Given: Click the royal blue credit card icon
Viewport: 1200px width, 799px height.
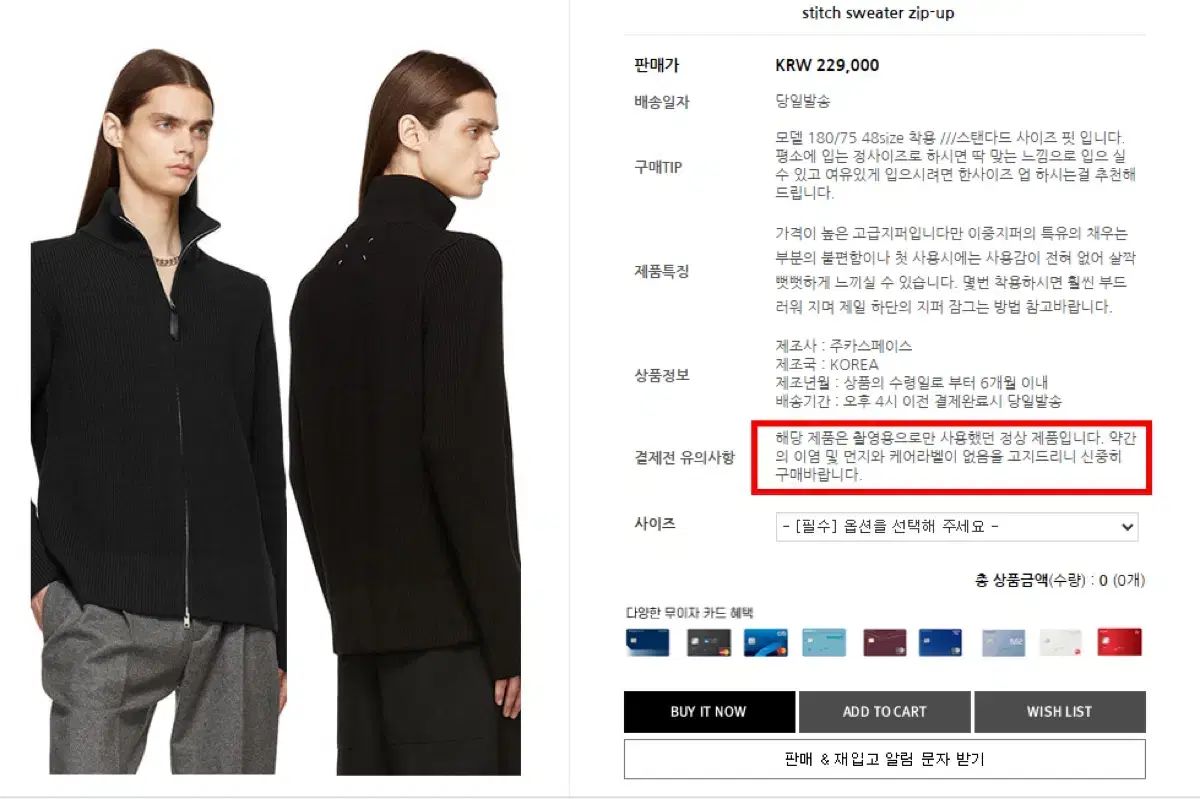Looking at the screenshot, I should click(940, 642).
